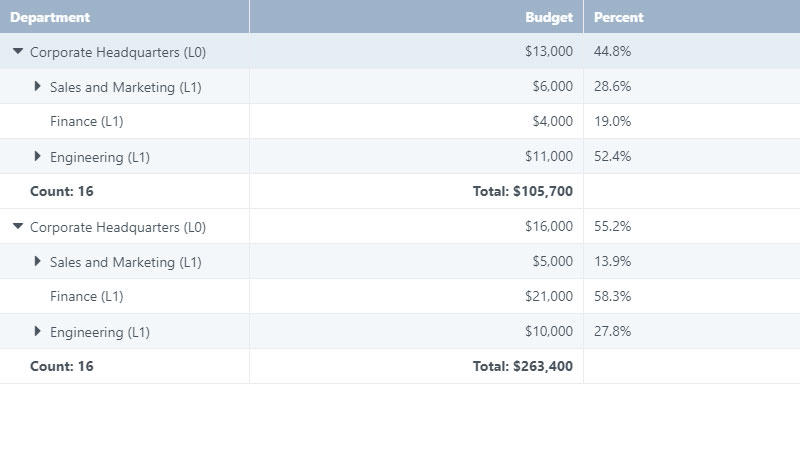800x450 pixels.
Task: Expand Sales and Marketing row showing $6,000
Action: point(38,87)
